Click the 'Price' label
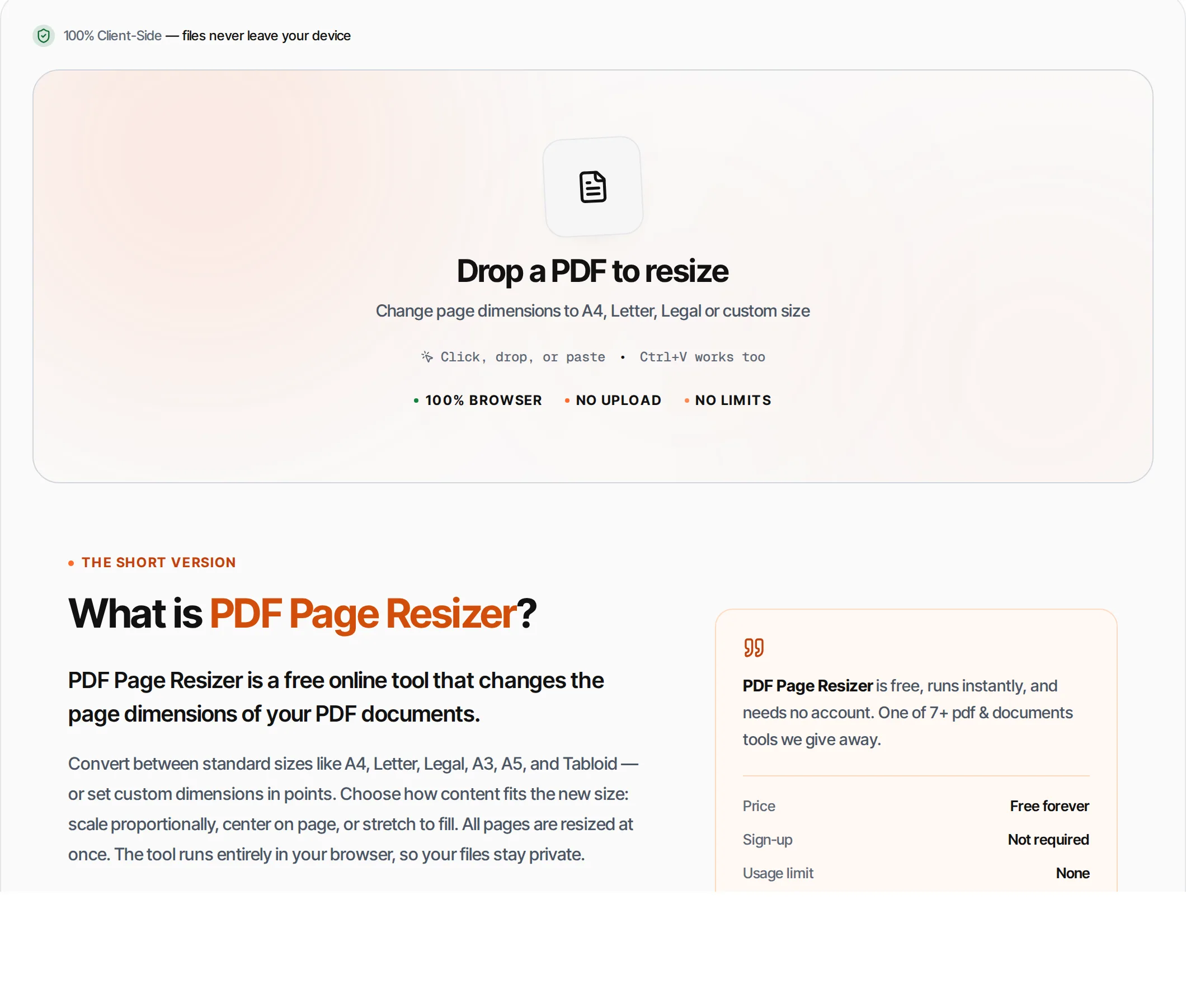Image resolution: width=1186 pixels, height=1008 pixels. coord(759,806)
